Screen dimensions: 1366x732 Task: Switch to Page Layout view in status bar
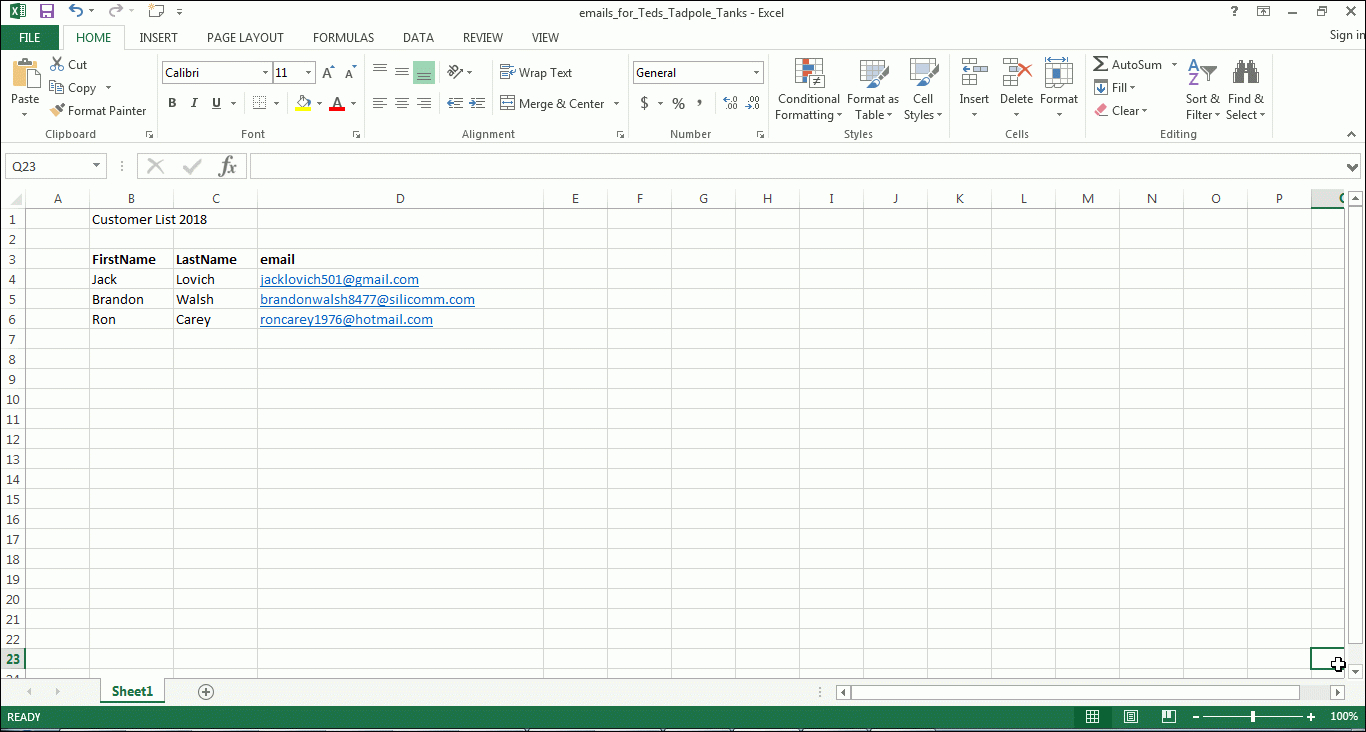point(1130,716)
